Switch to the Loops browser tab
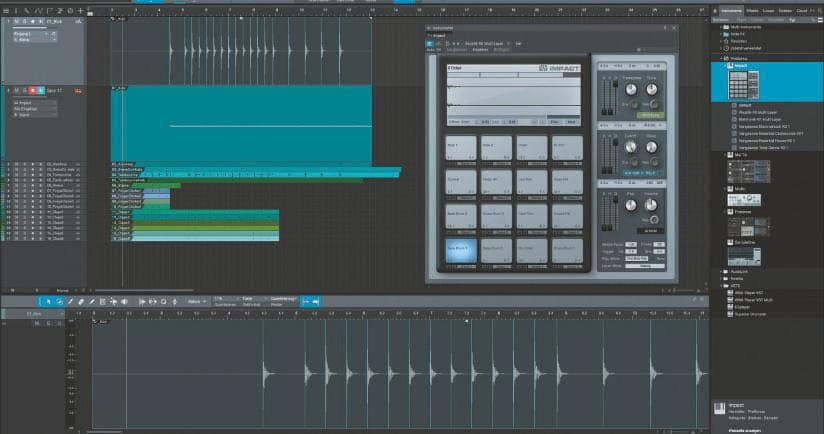The image size is (824, 434). click(x=768, y=11)
